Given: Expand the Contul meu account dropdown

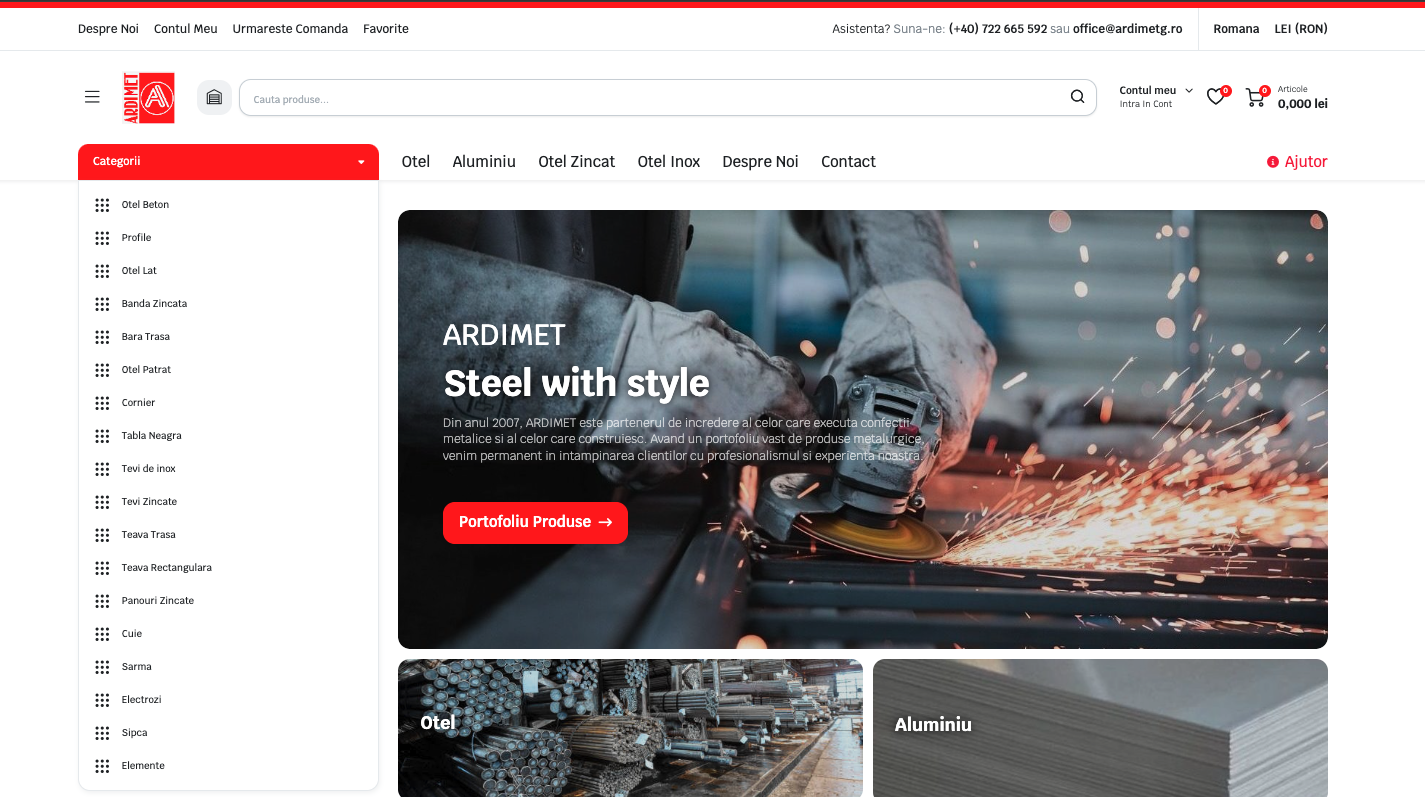Looking at the screenshot, I should tap(1156, 91).
